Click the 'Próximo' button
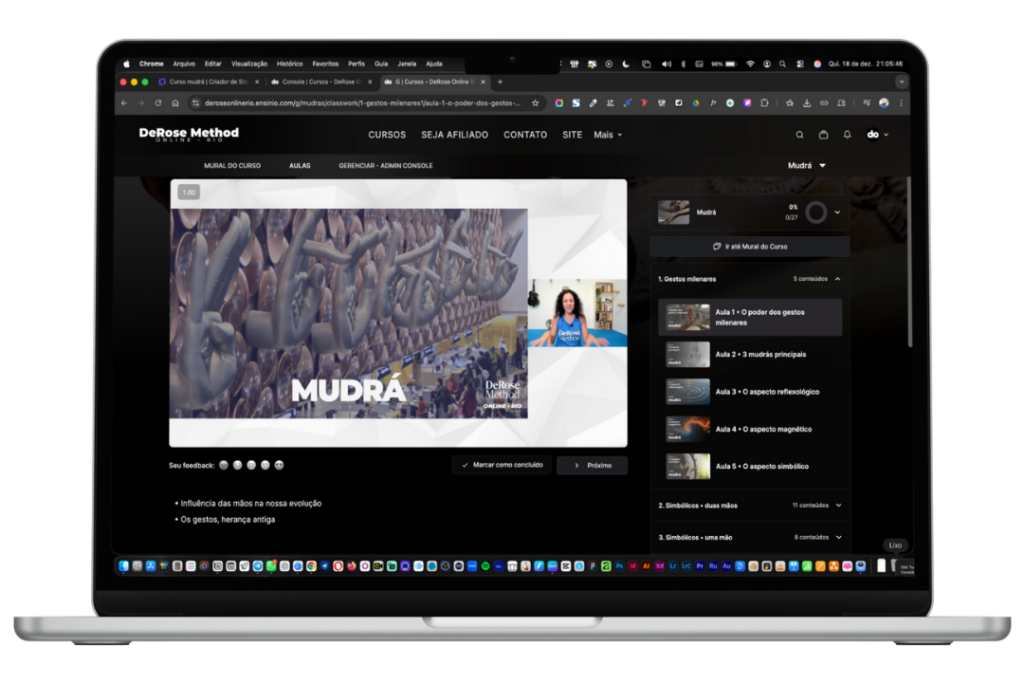This screenshot has width=1024, height=683. (592, 466)
